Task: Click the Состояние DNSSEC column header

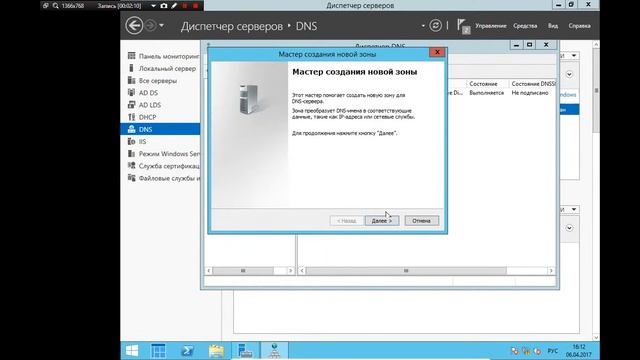Action: pos(533,84)
